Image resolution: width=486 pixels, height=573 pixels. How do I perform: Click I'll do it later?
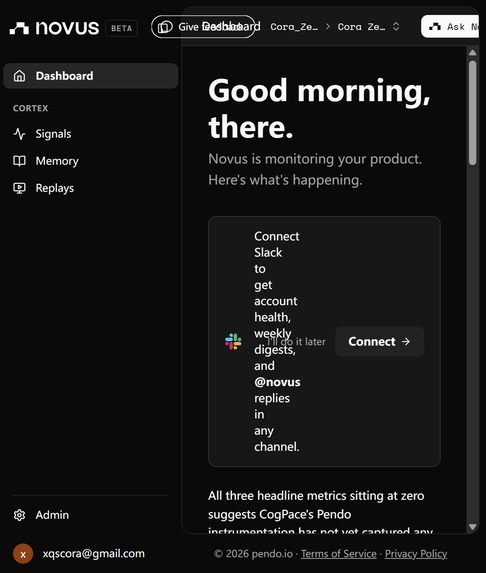(296, 342)
